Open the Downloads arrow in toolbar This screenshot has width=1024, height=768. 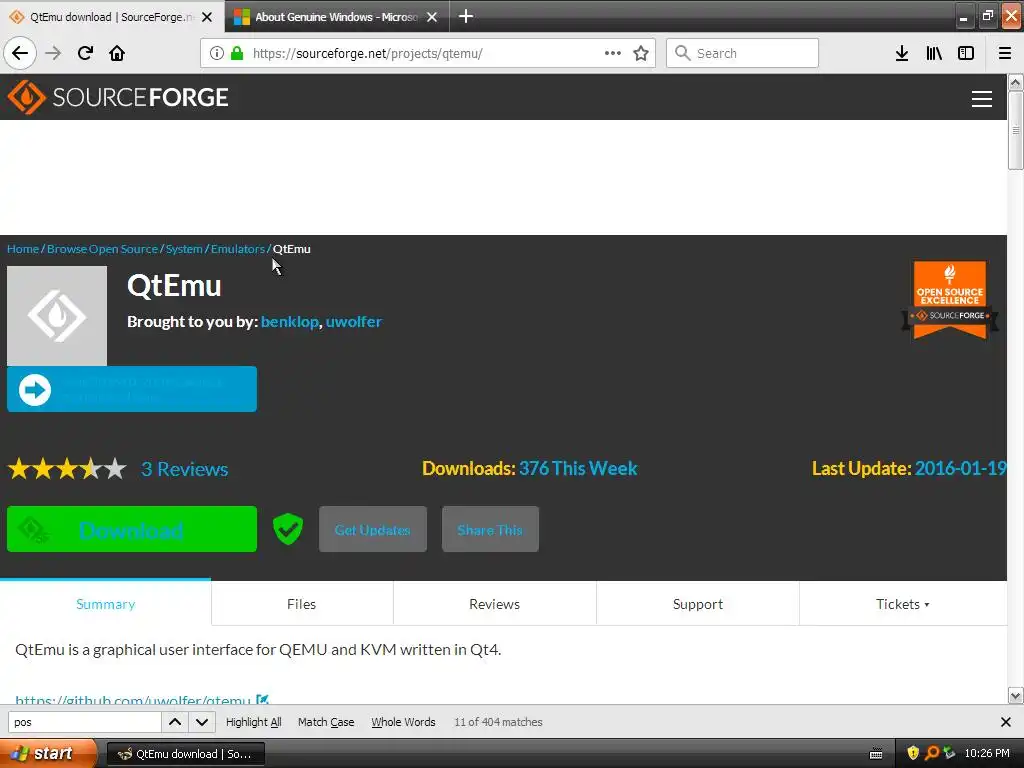click(902, 53)
